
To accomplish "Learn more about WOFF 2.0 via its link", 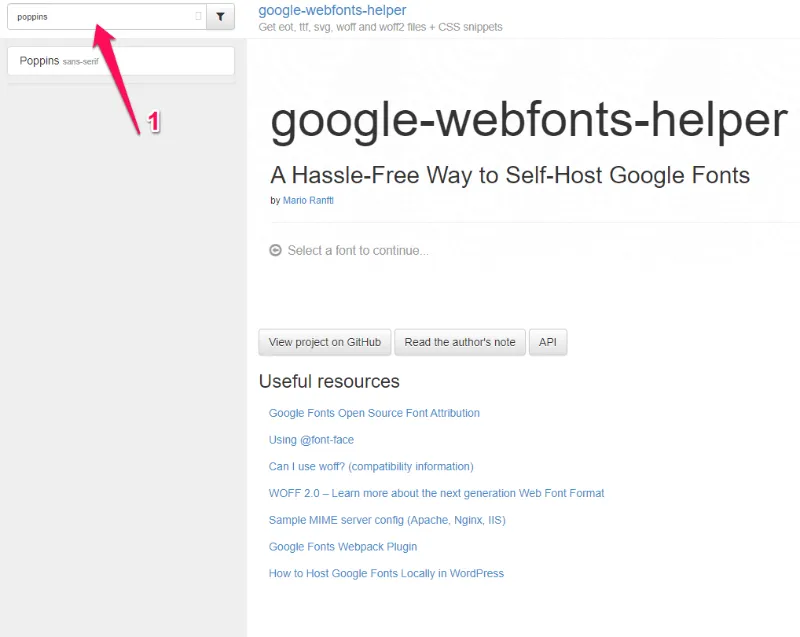I will point(436,493).
